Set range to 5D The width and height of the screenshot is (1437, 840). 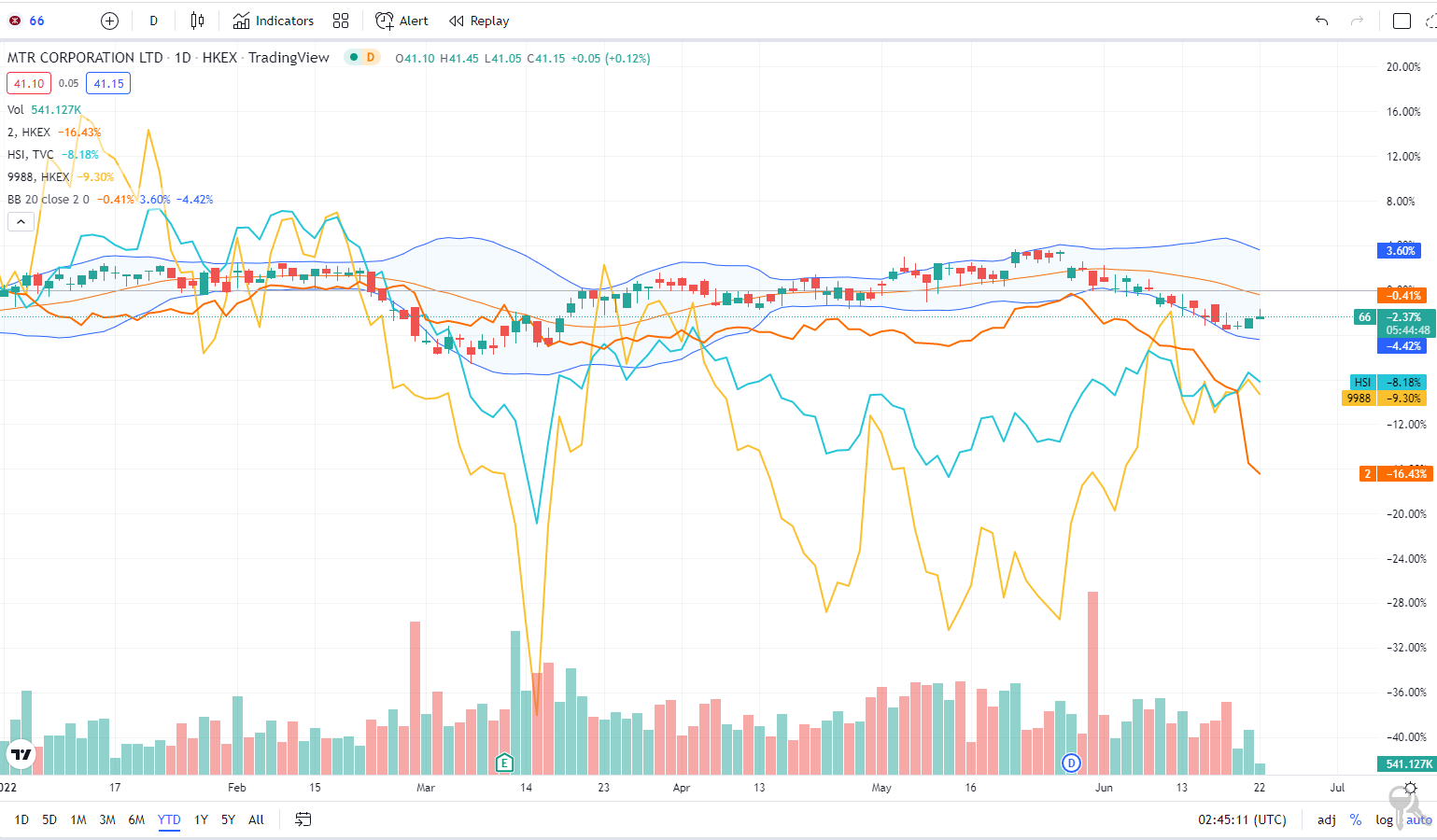49,819
